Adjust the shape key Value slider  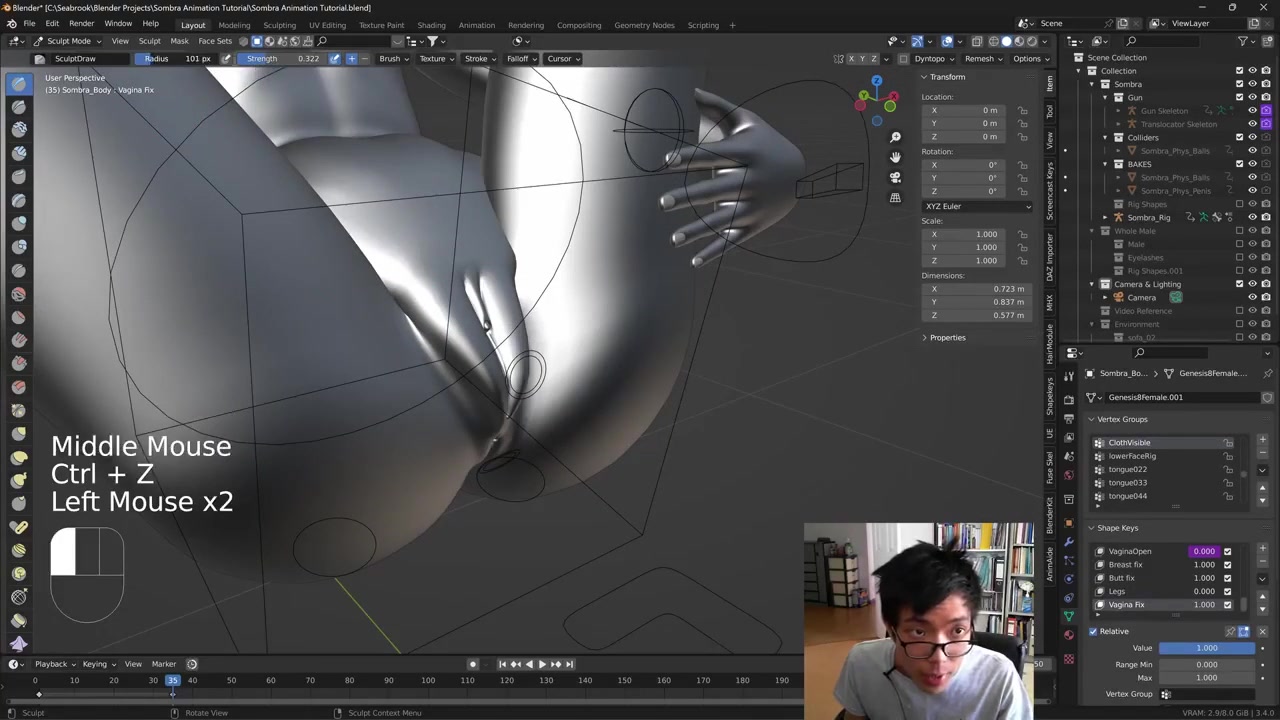1206,648
